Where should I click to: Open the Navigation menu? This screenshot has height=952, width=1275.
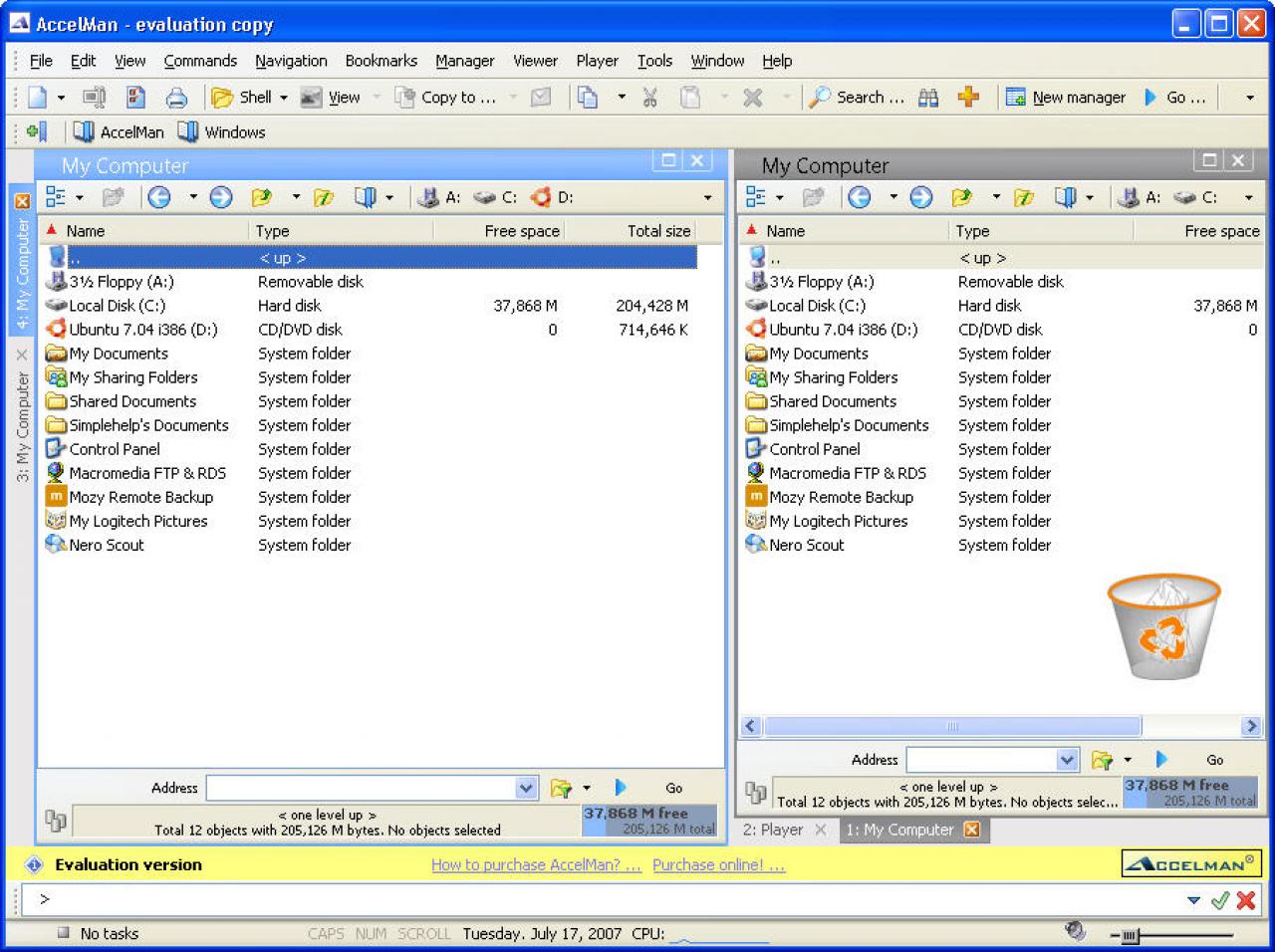tap(291, 61)
